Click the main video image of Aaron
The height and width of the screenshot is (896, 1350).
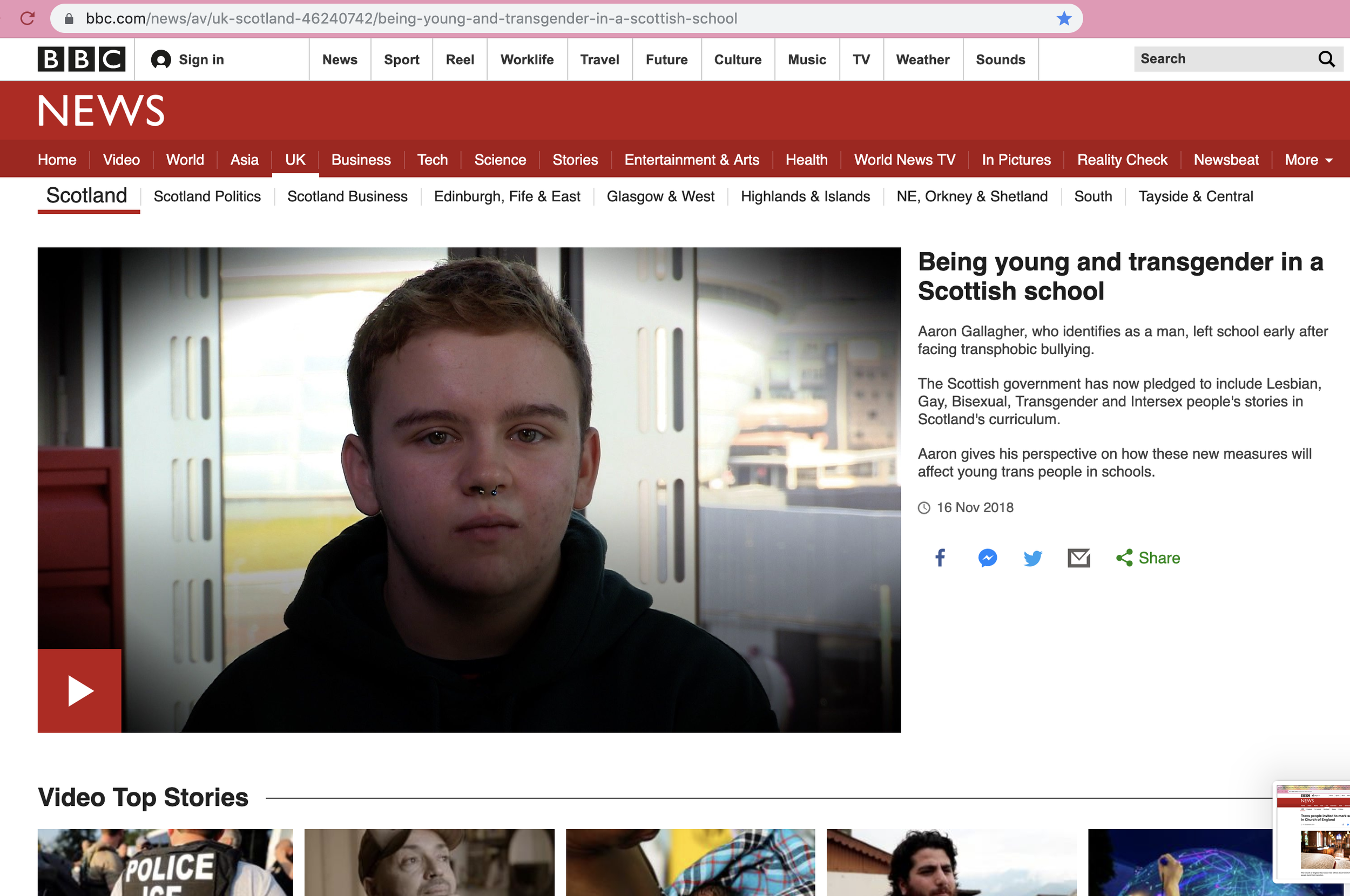point(469,490)
